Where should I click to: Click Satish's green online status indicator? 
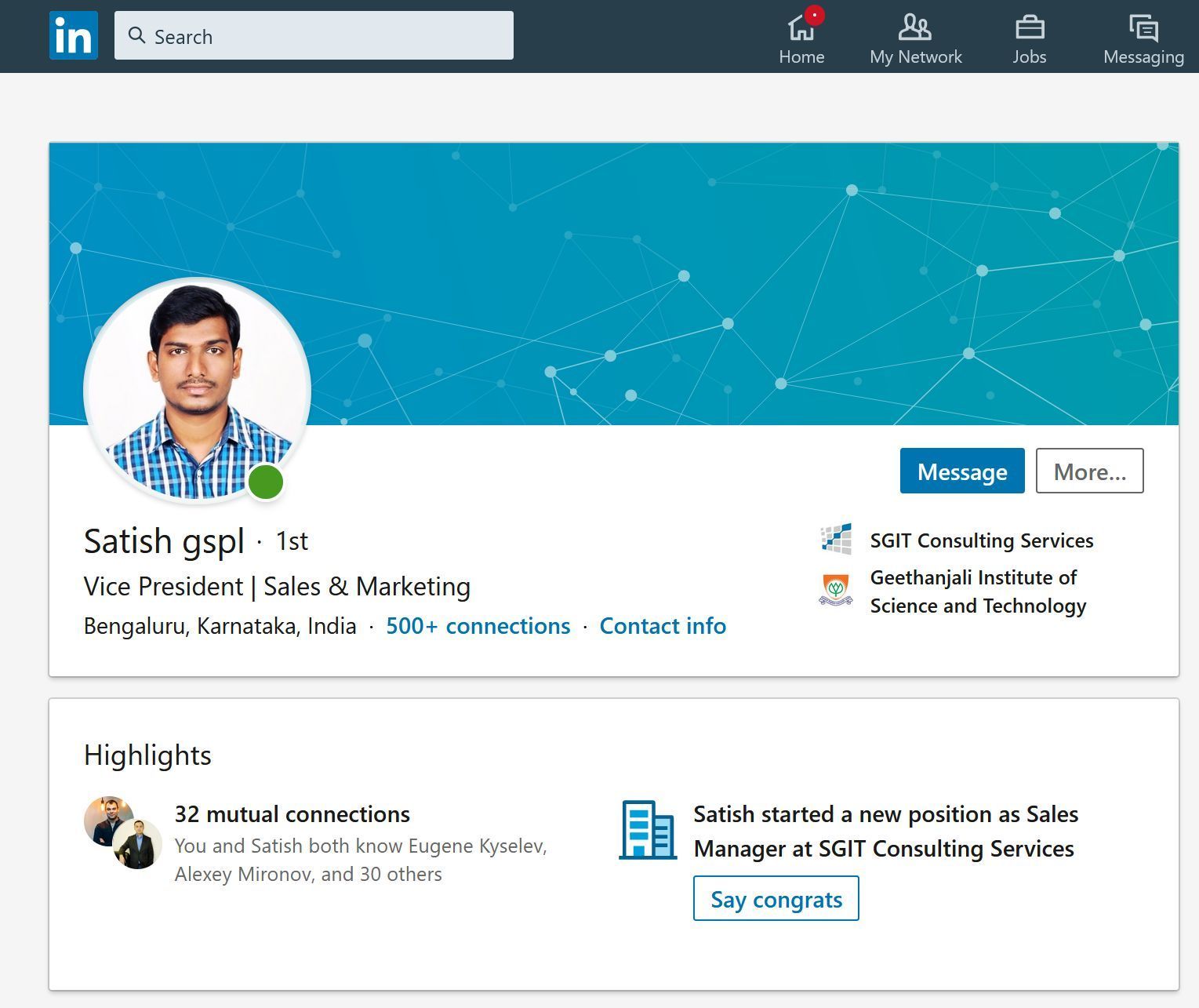266,482
